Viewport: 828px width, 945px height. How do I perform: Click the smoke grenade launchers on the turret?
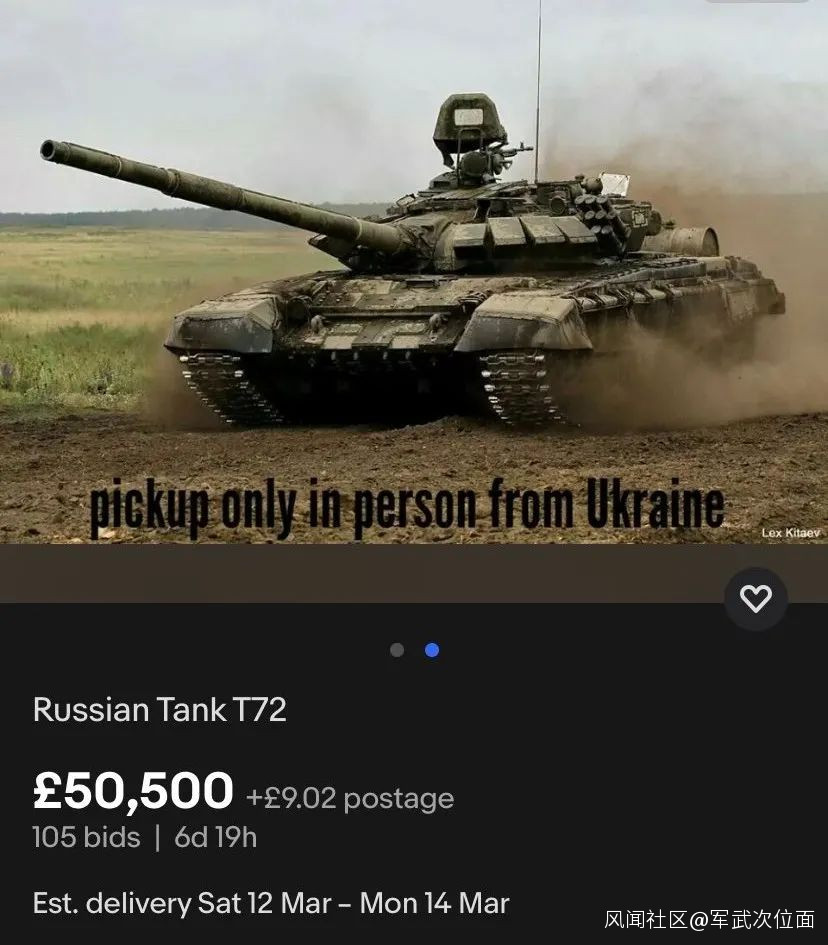pyautogui.click(x=598, y=214)
